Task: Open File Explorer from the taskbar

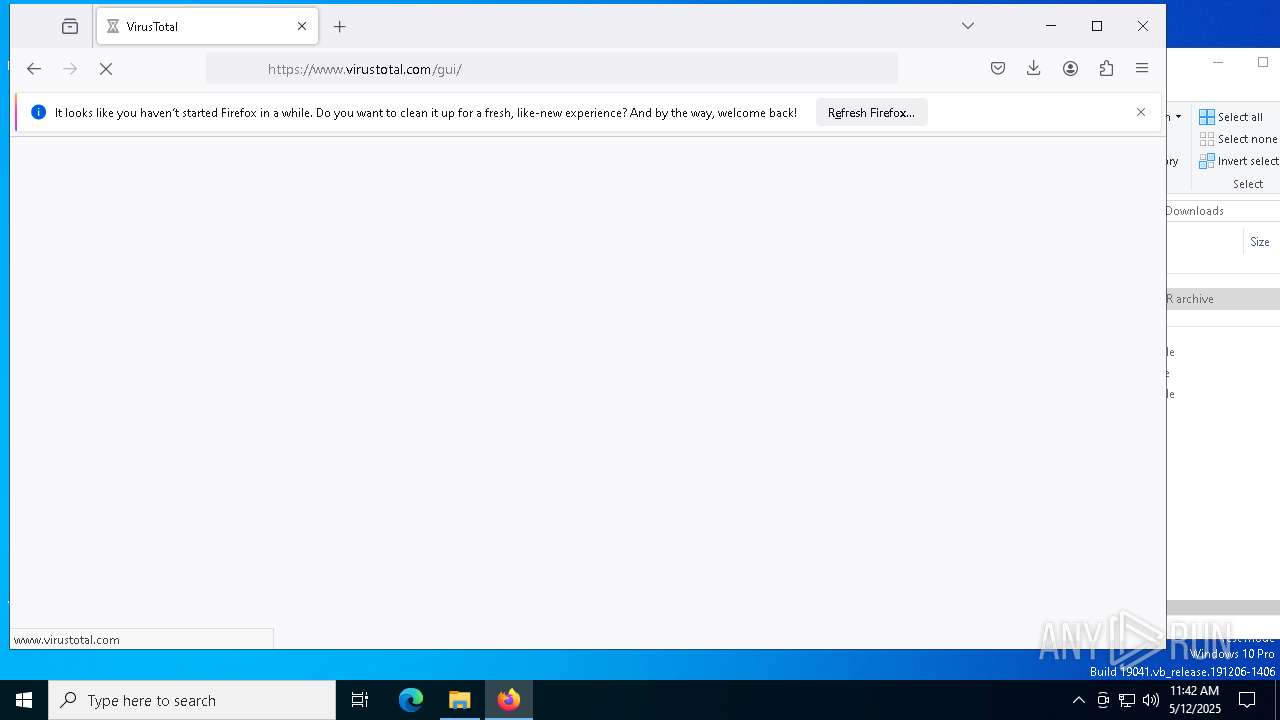Action: (460, 700)
